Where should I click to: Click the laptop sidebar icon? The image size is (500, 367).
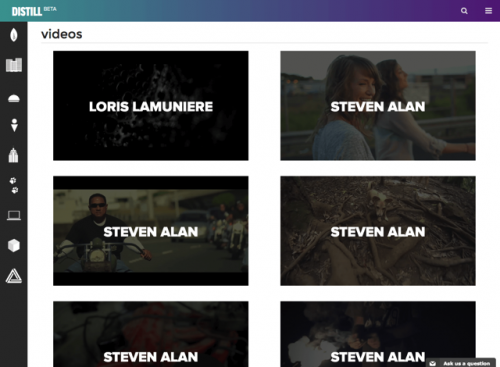14,215
